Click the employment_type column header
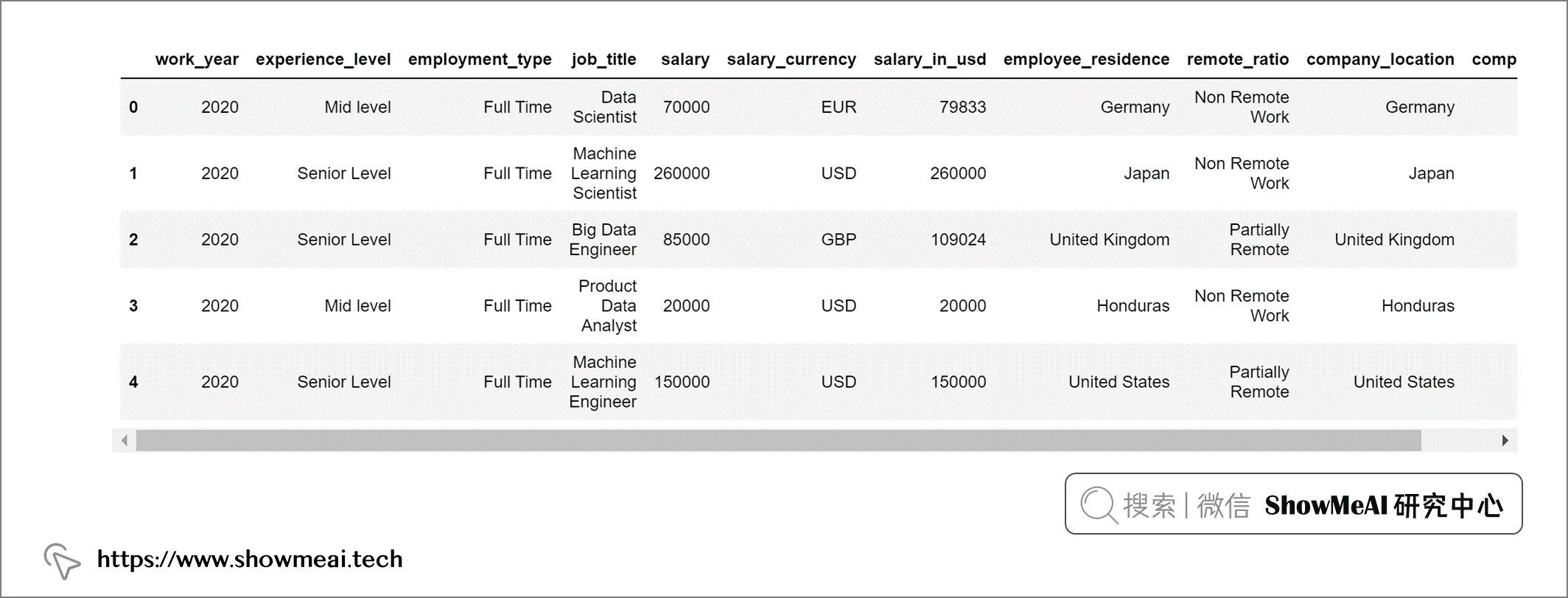This screenshot has height=598, width=1568. [x=480, y=60]
